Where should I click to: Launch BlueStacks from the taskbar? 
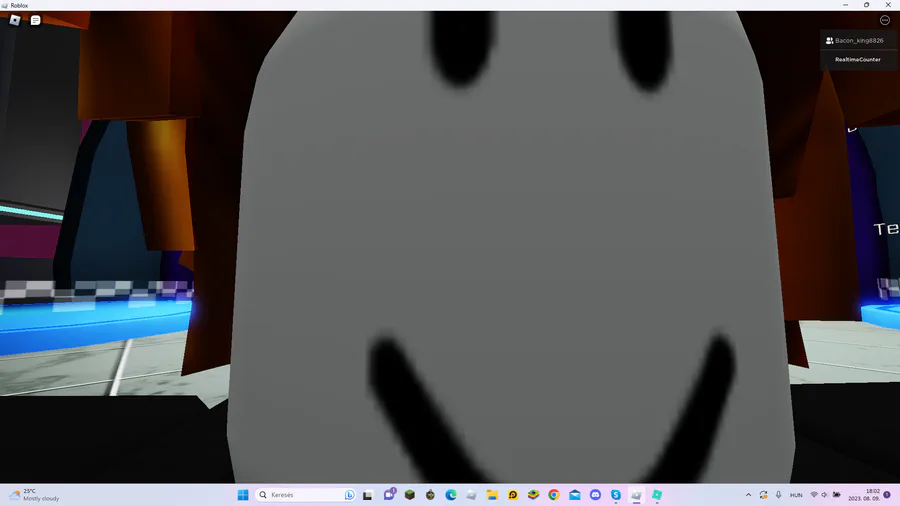pos(533,495)
